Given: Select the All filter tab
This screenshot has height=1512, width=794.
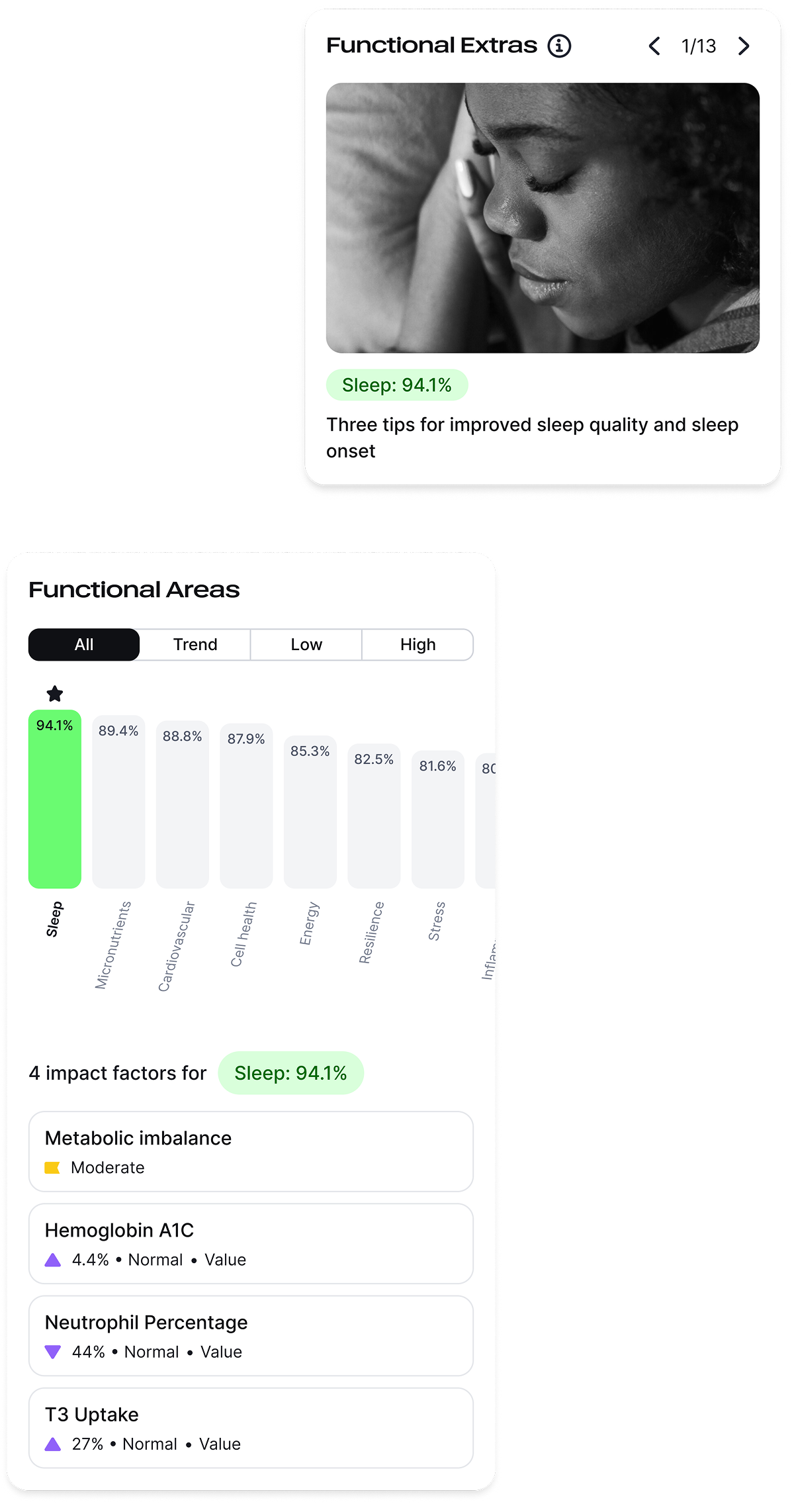Looking at the screenshot, I should click(x=84, y=645).
